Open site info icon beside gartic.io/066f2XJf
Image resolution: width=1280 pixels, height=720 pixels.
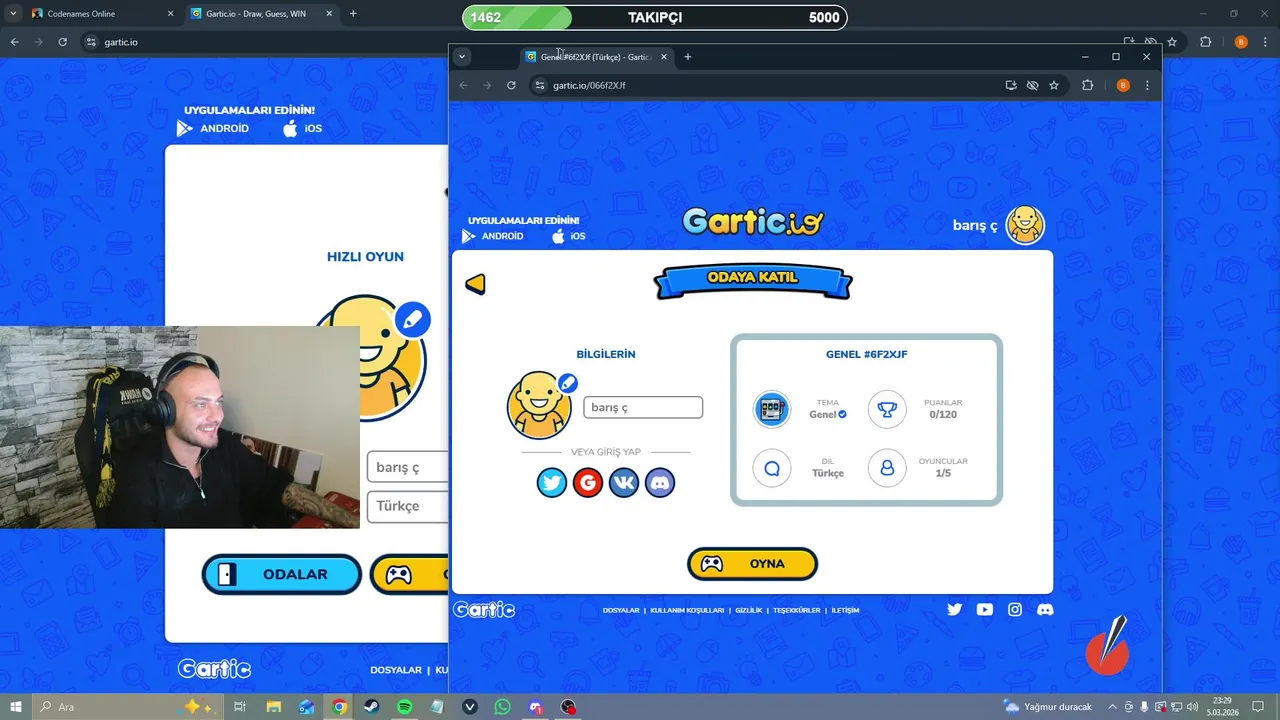tap(540, 85)
